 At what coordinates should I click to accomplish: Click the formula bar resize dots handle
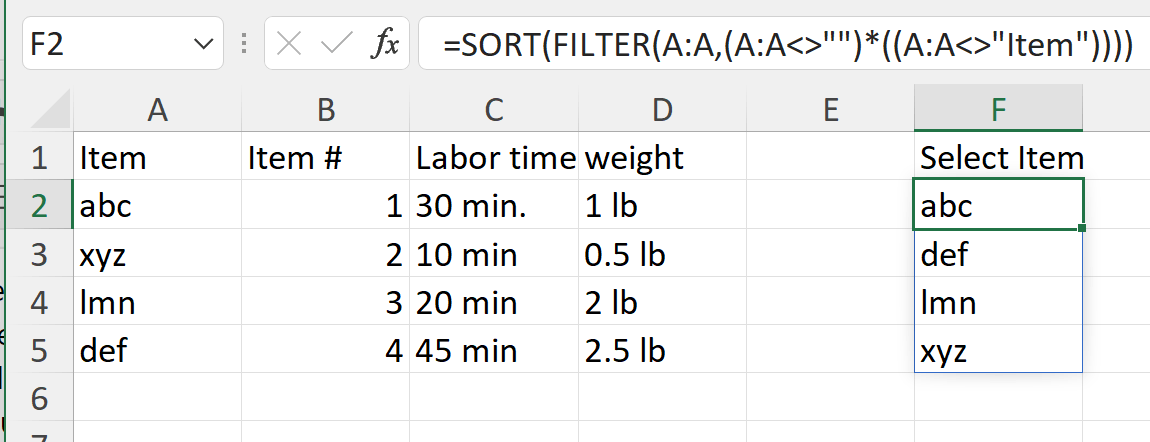pos(244,45)
